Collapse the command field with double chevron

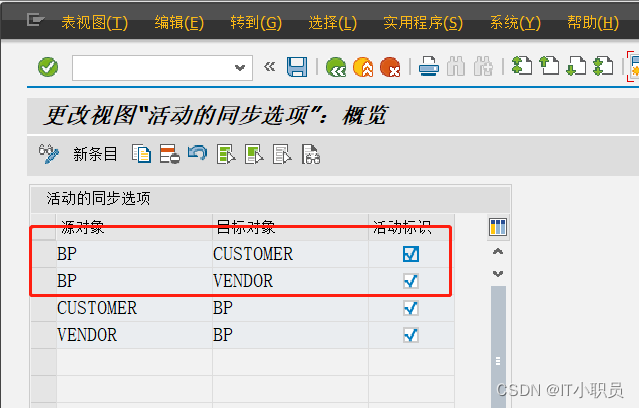point(269,66)
